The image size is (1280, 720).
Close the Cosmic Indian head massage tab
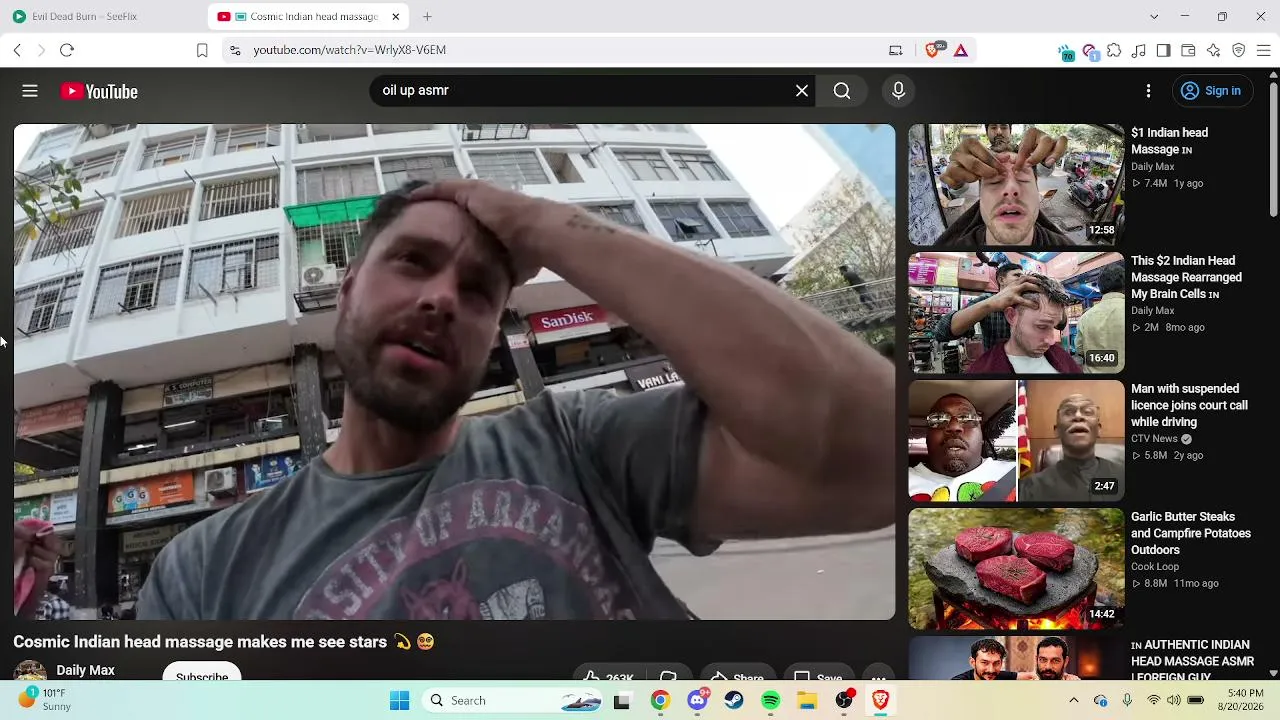coord(396,17)
